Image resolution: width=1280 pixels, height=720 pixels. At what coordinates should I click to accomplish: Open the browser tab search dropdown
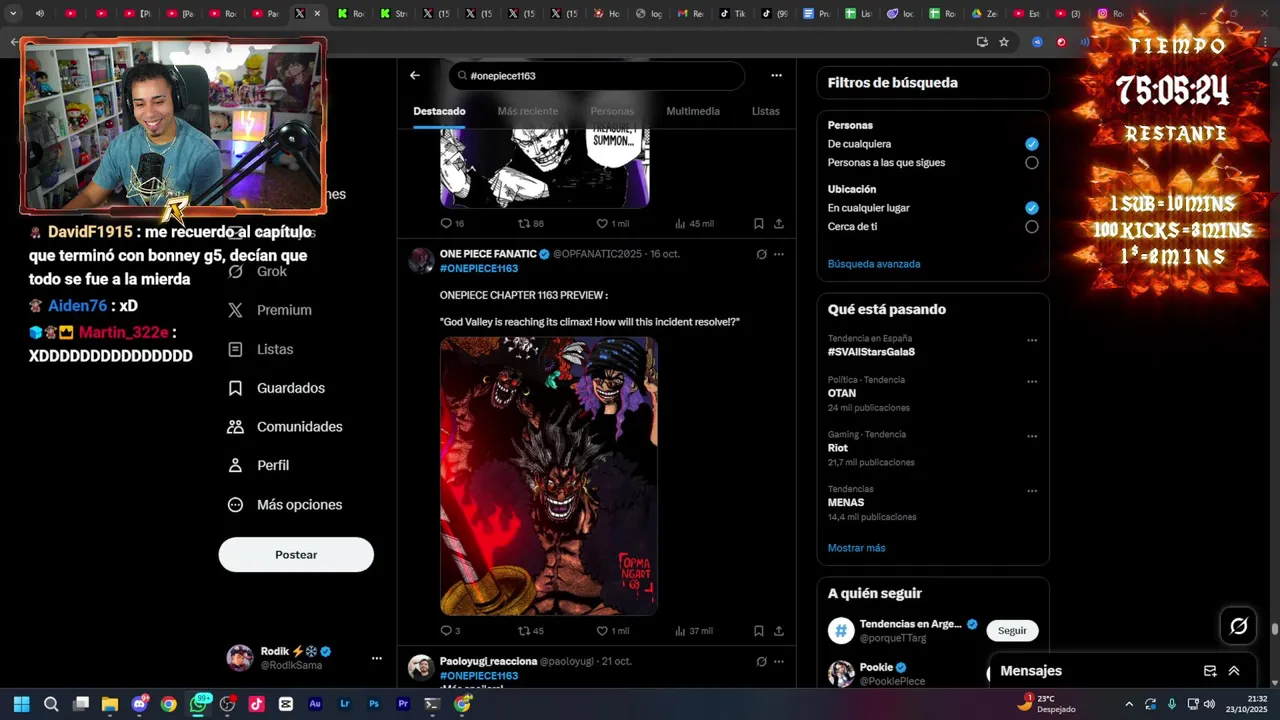pos(13,13)
